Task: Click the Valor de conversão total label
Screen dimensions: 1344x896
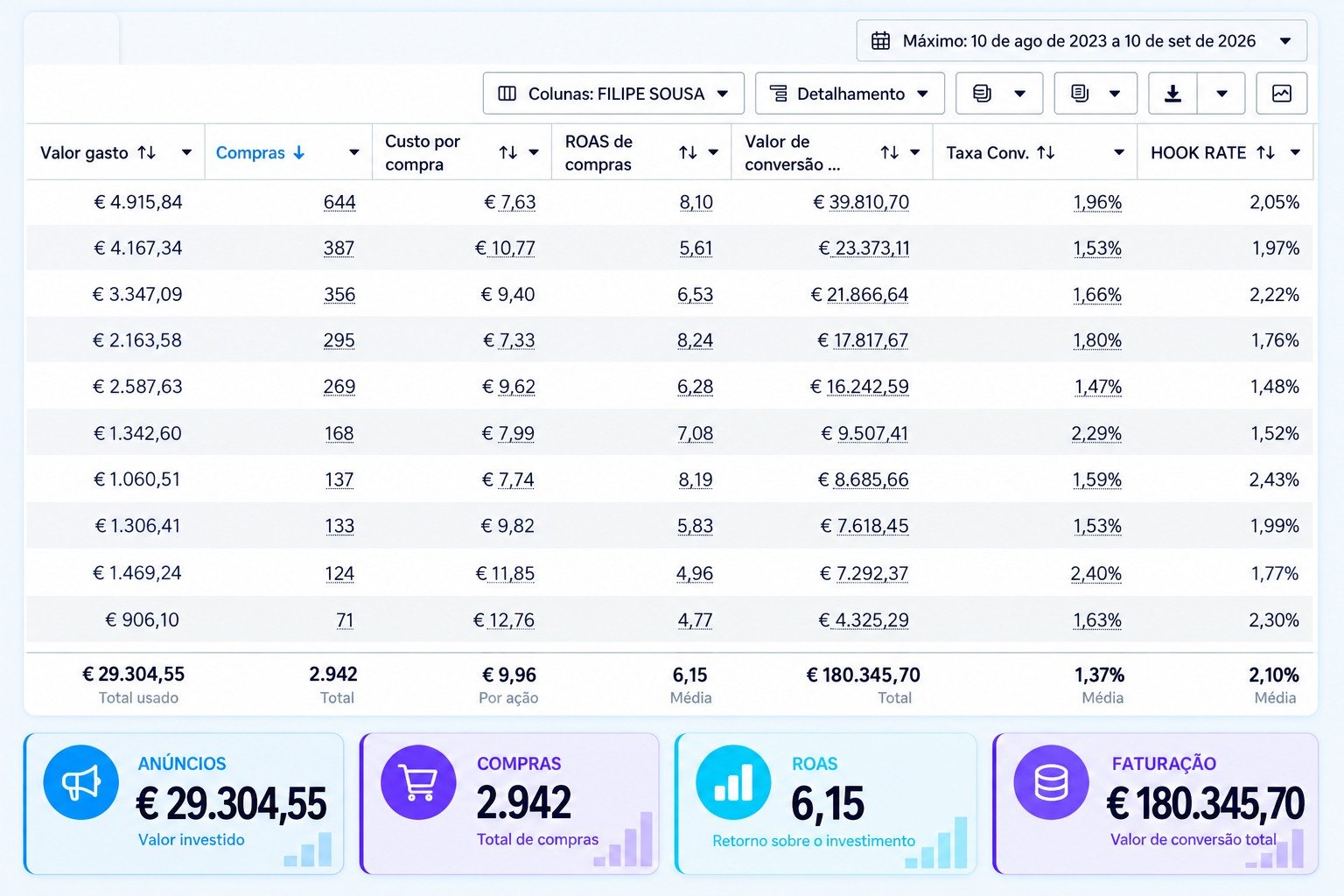Action: coord(1193,840)
